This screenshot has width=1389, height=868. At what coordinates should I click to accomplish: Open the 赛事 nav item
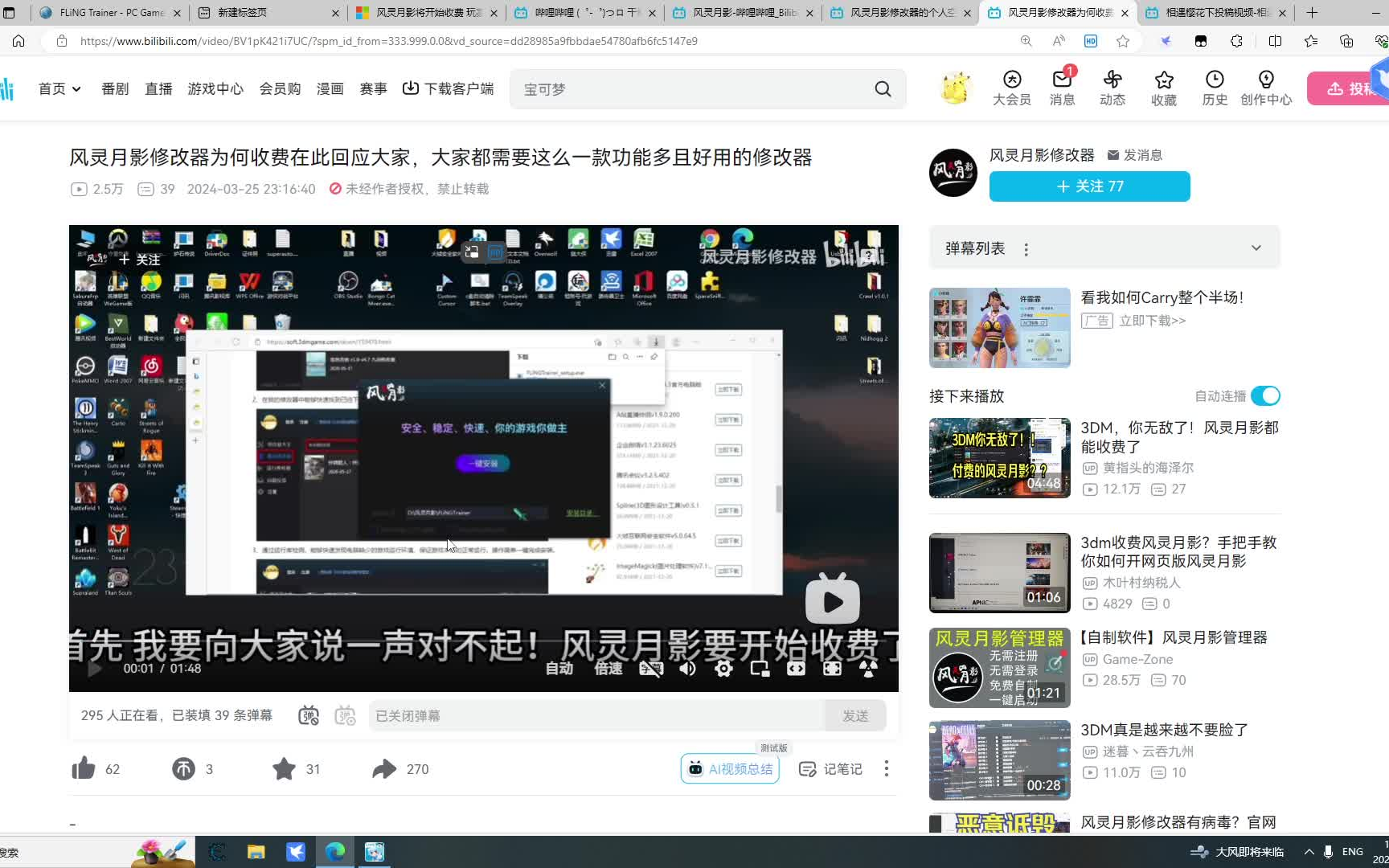373,88
